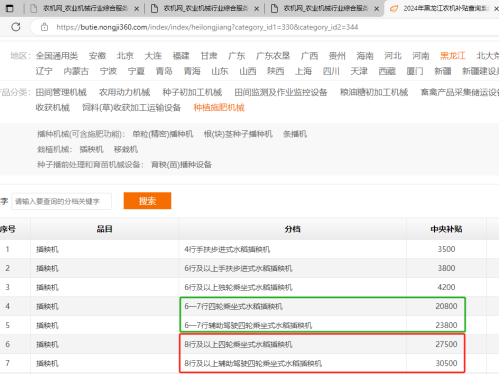Open the tab actions icon at top-left
499x375 pixels.
10,8
